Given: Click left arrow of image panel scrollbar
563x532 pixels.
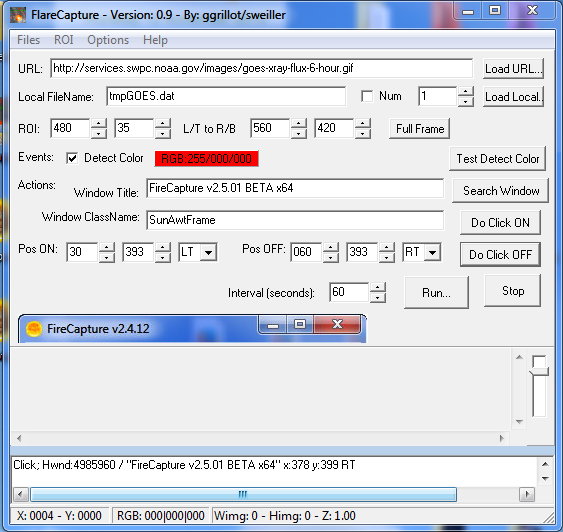Looking at the screenshot, I should click(19, 438).
